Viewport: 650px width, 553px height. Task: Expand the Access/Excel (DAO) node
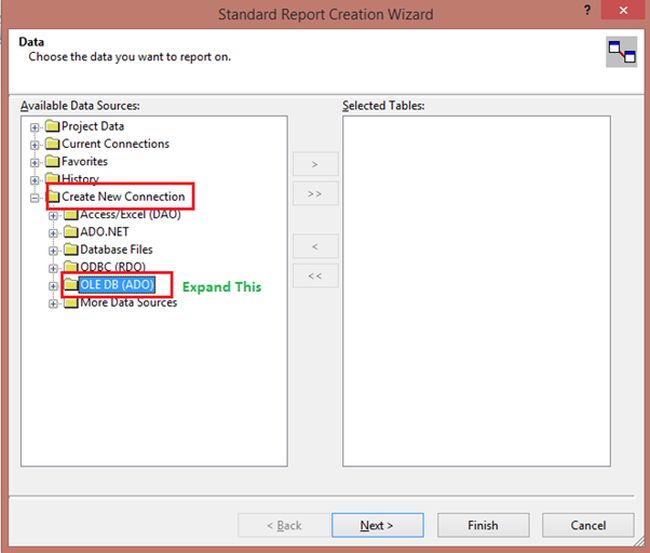click(53, 216)
